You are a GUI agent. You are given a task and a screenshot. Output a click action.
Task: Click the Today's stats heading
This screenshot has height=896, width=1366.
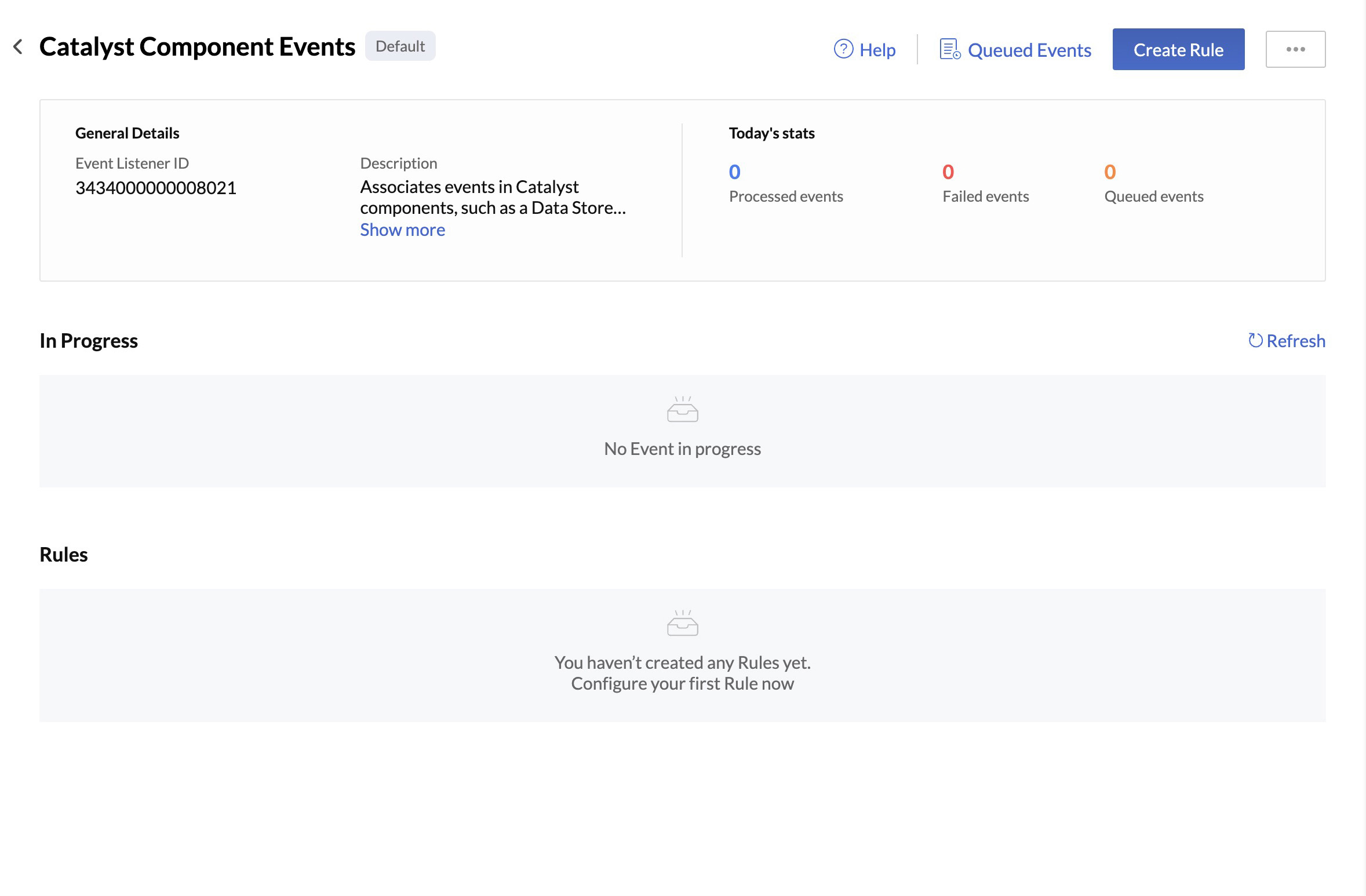point(771,133)
